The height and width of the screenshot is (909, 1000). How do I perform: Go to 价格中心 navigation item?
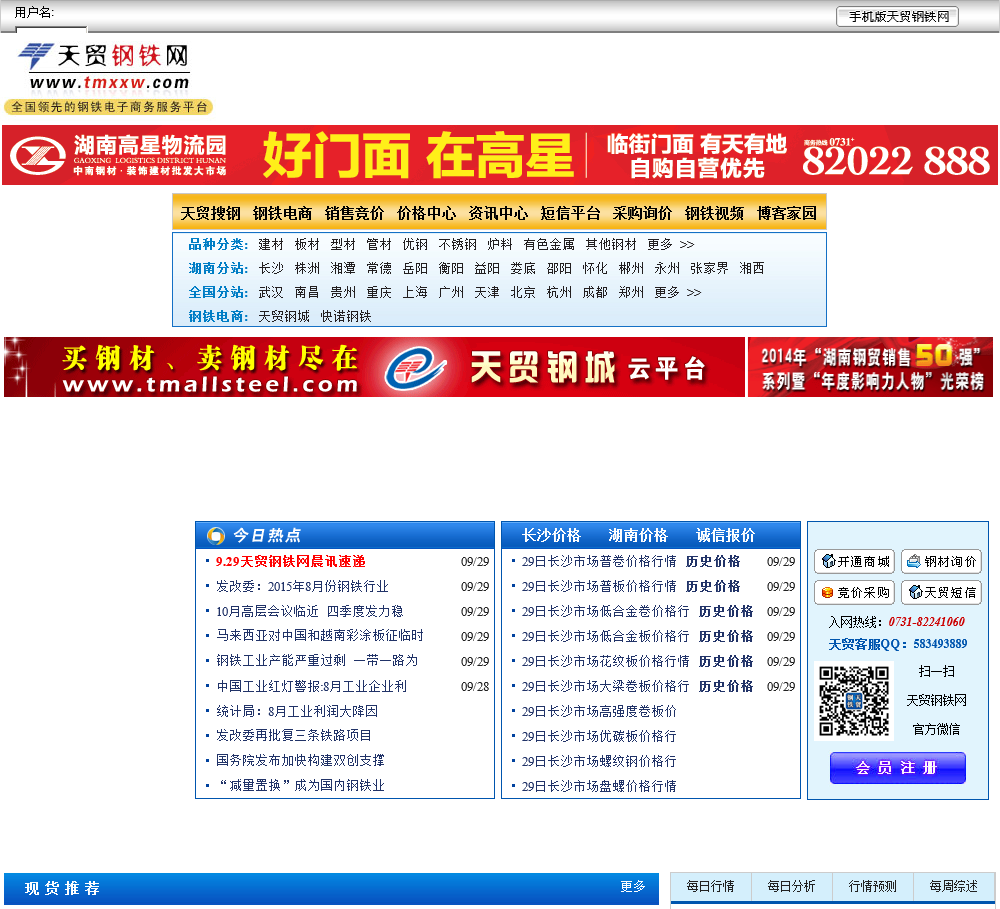pos(427,213)
